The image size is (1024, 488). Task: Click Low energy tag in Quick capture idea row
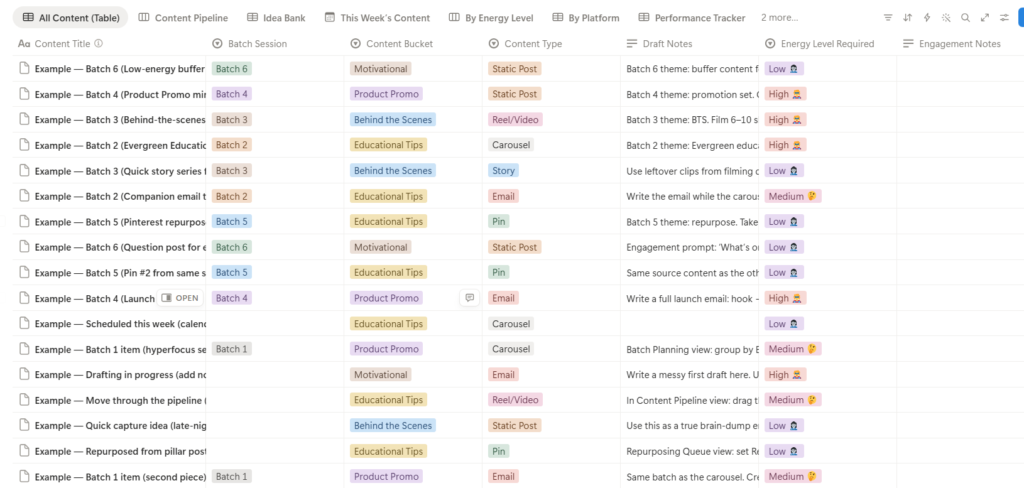coord(784,425)
